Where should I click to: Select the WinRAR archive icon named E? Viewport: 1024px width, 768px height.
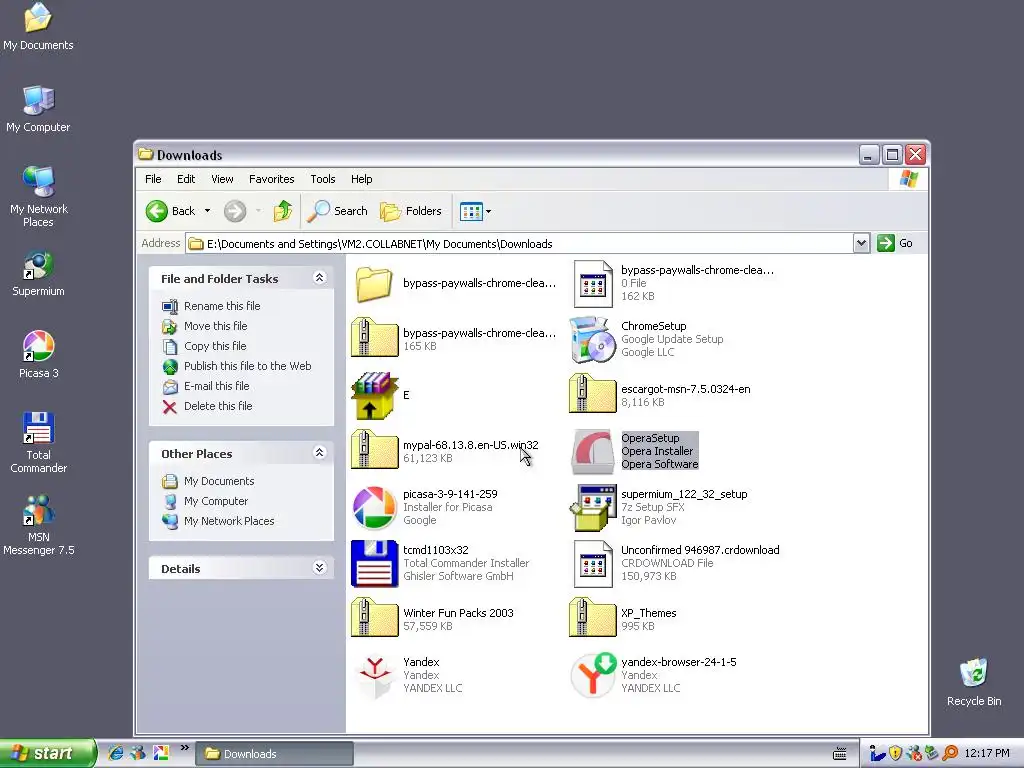(374, 395)
